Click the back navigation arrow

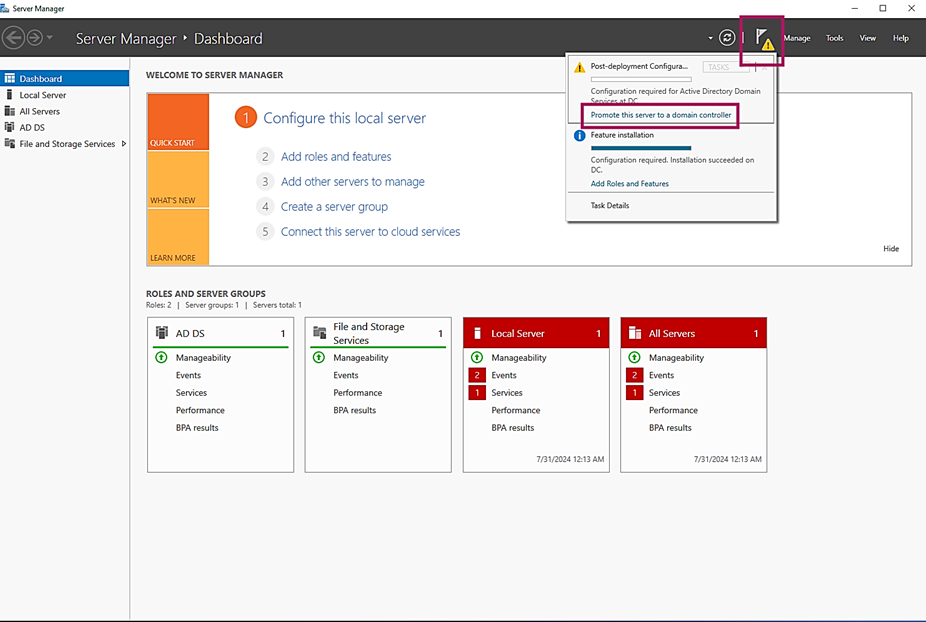[x=13, y=38]
